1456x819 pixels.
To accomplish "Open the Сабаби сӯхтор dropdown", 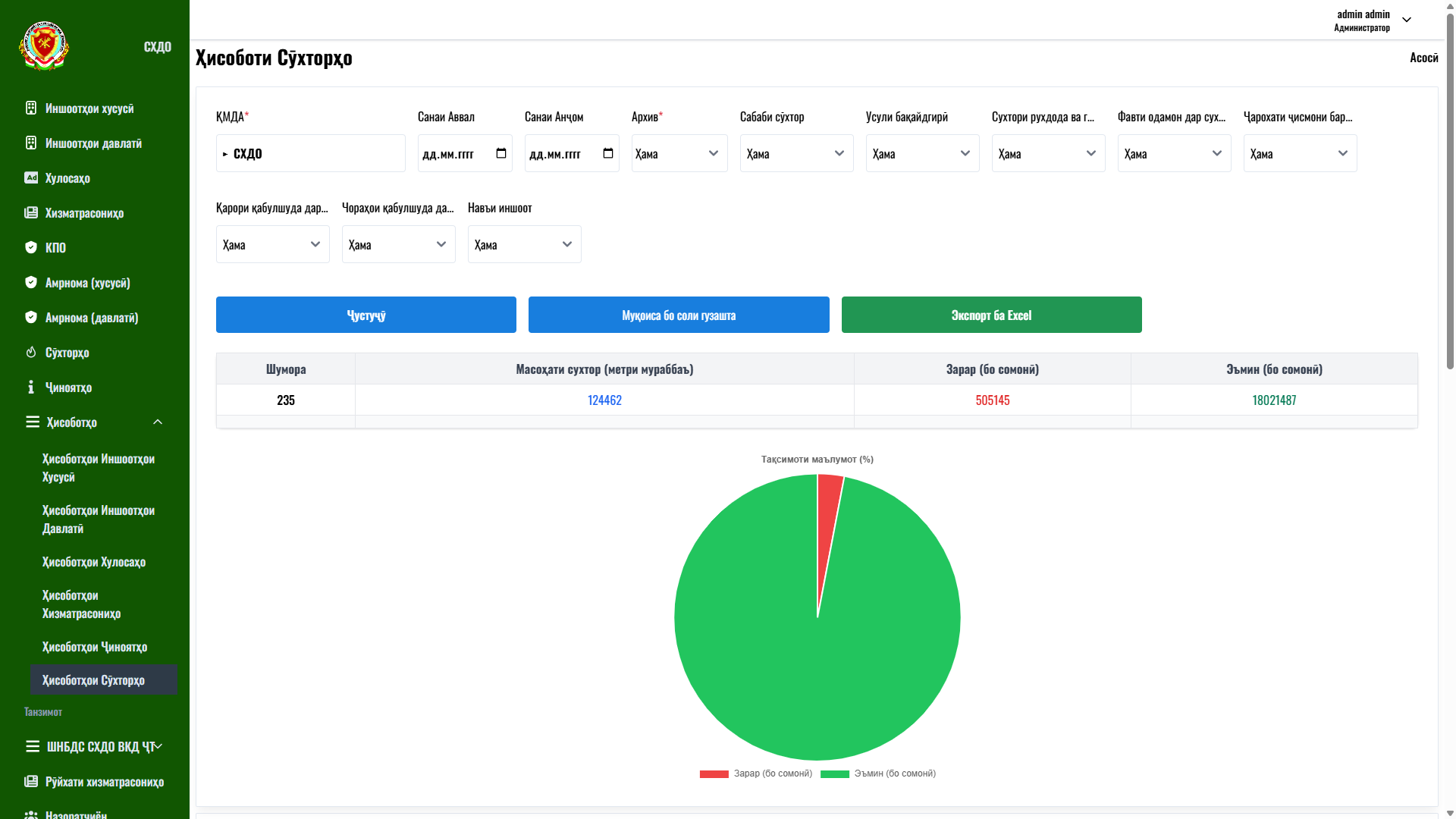I will pyautogui.click(x=796, y=153).
